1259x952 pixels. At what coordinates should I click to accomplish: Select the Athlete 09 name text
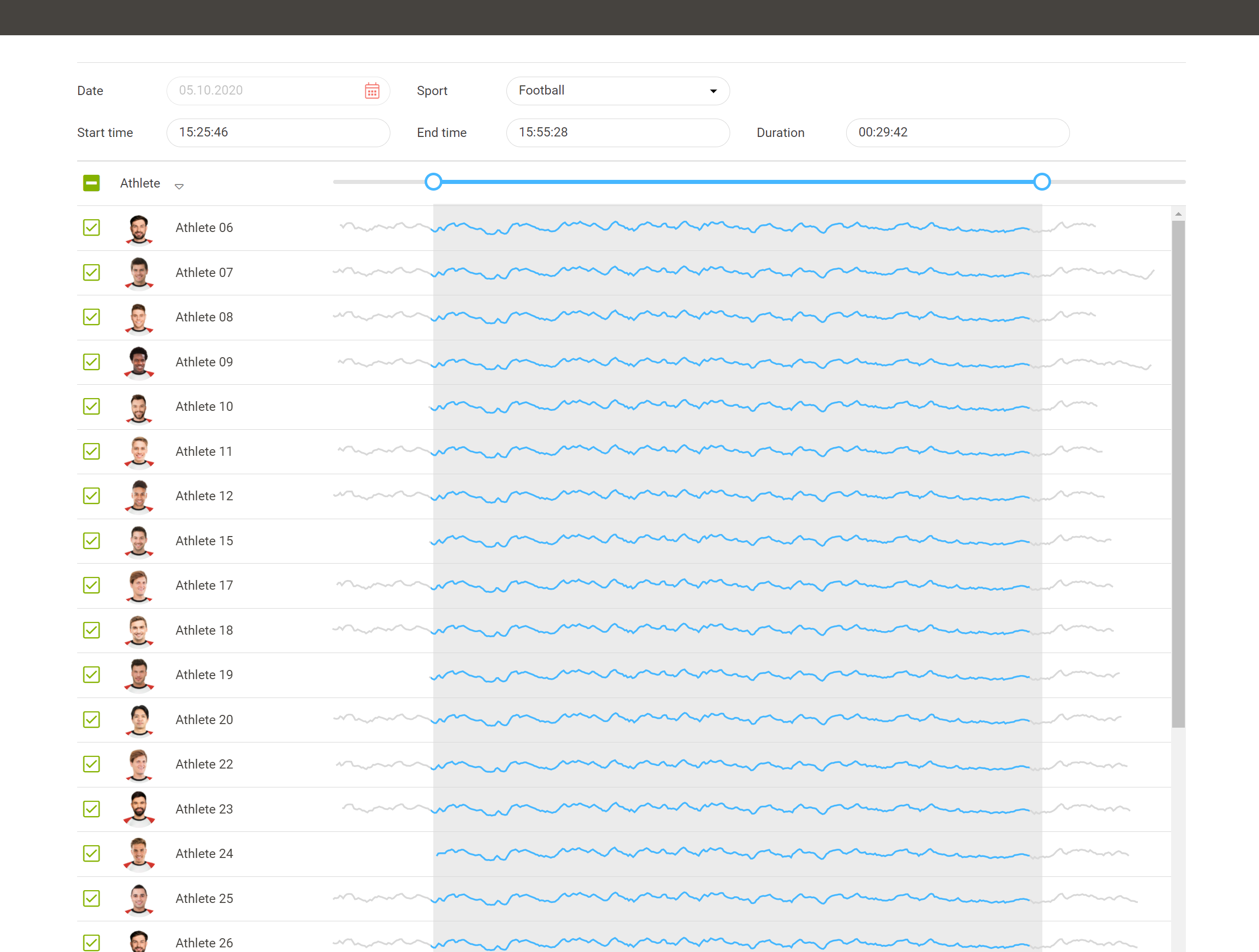[204, 362]
